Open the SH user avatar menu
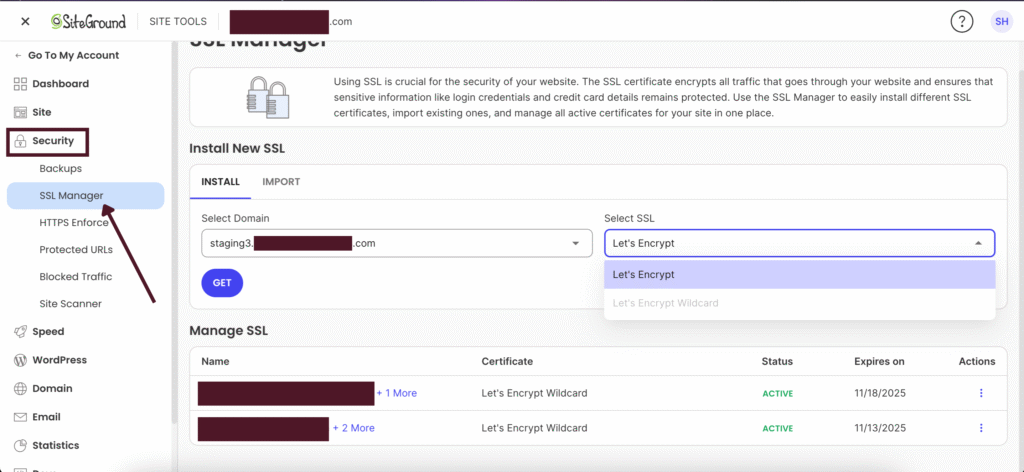 click(1001, 22)
